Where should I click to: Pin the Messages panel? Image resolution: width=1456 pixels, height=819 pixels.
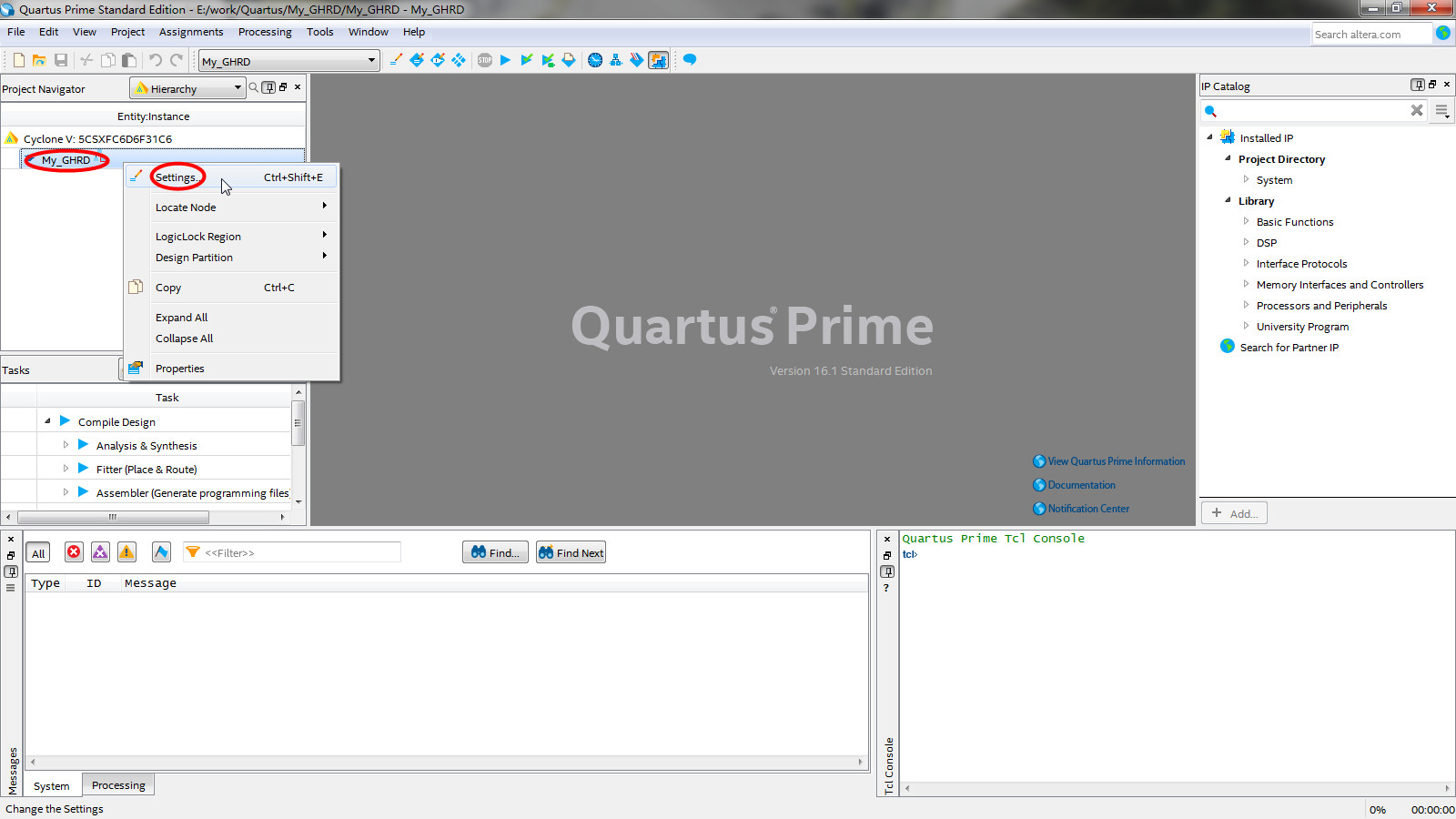(x=11, y=571)
